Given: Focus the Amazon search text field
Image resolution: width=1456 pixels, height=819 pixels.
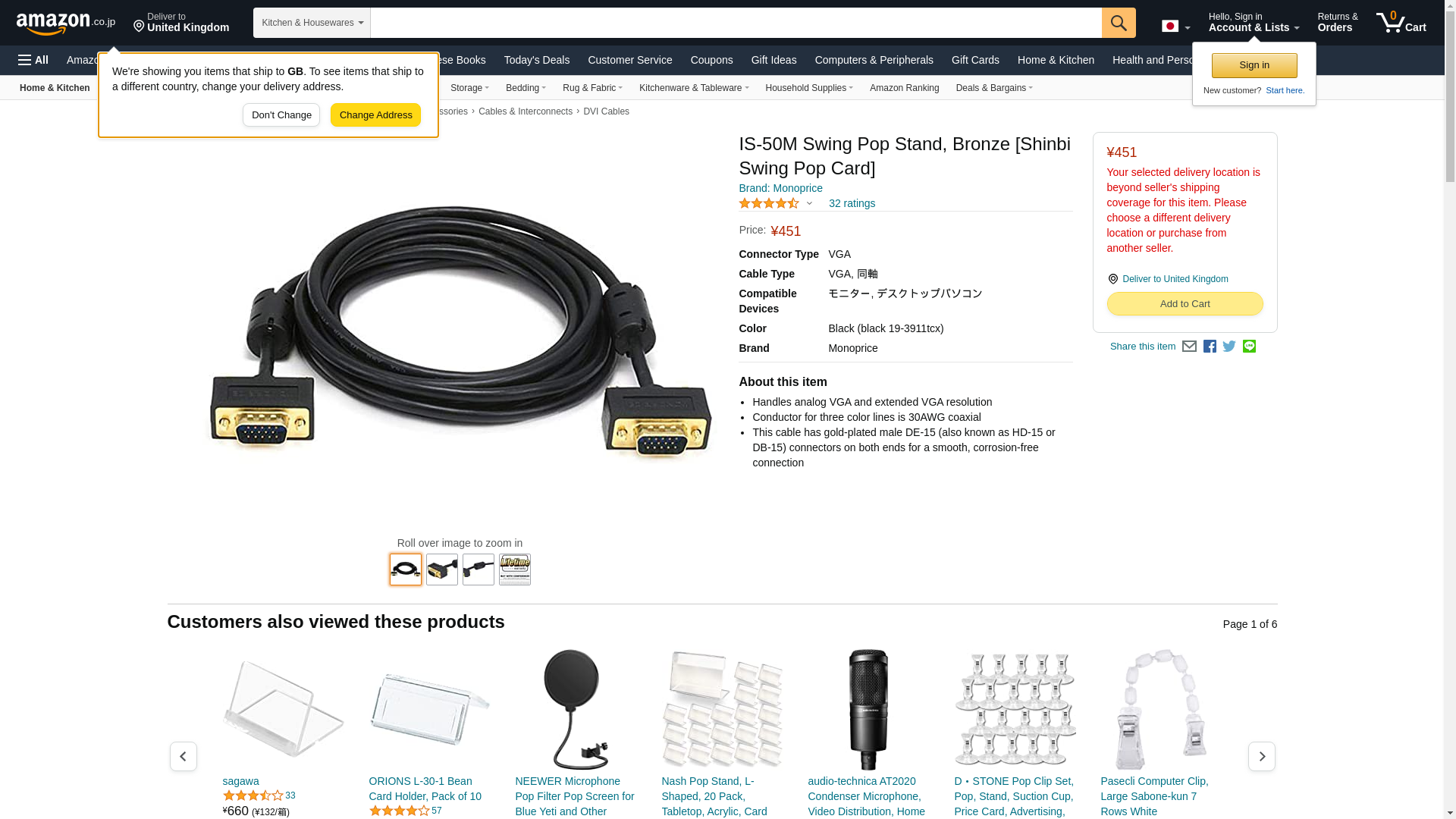Looking at the screenshot, I should [x=736, y=23].
